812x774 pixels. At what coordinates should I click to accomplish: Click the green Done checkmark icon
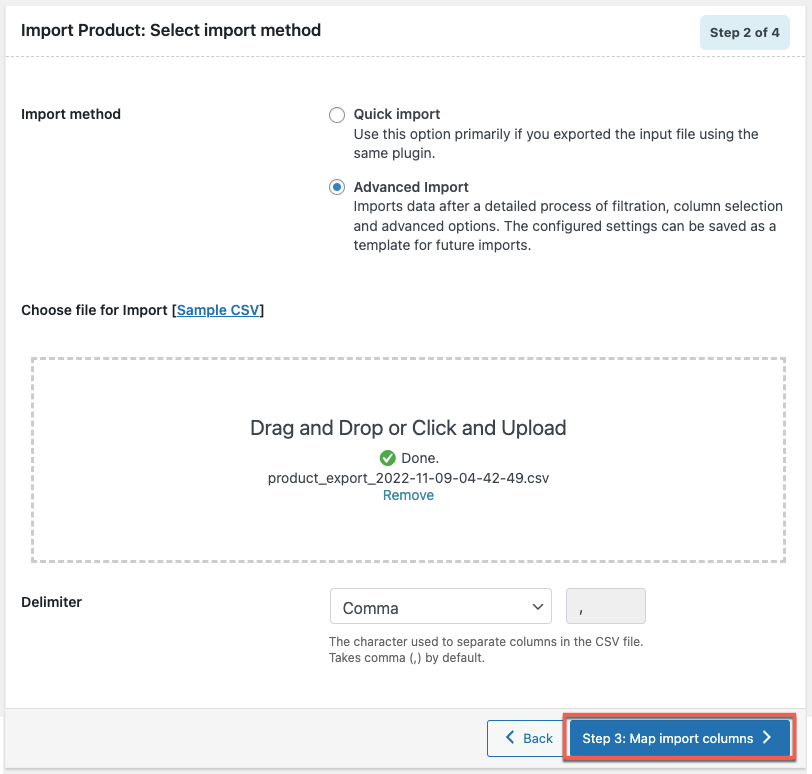[x=387, y=458]
